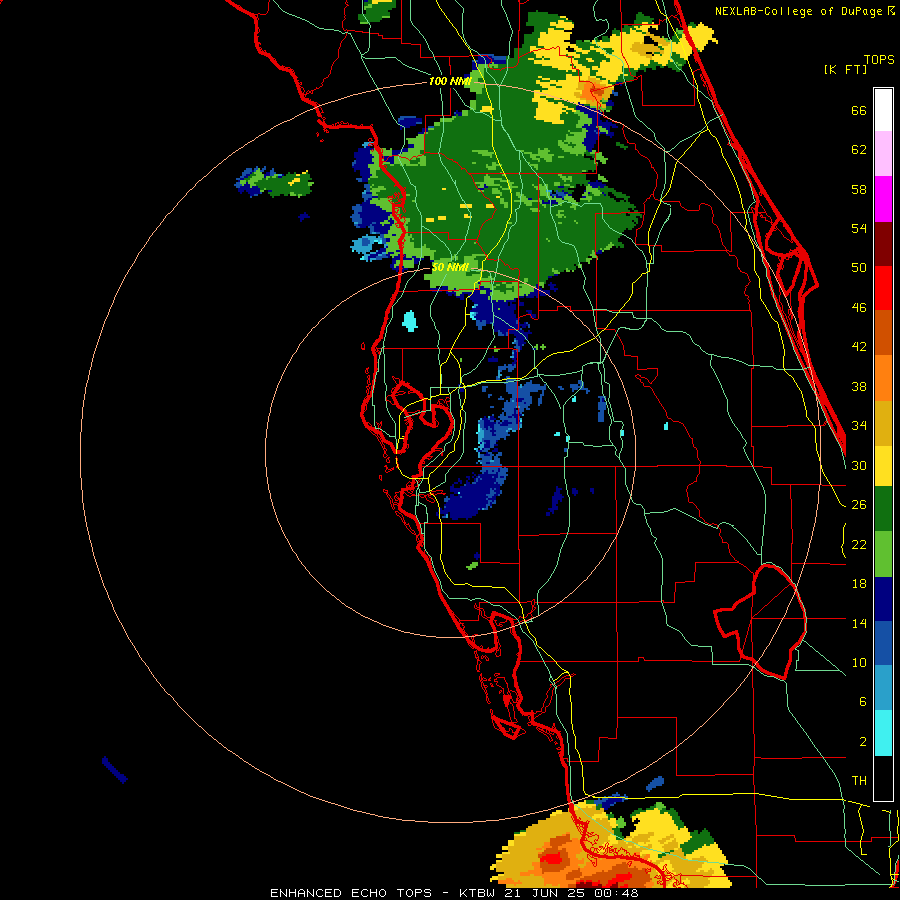Select the dark maroon legend color block
This screenshot has width=900, height=900.
[883, 244]
